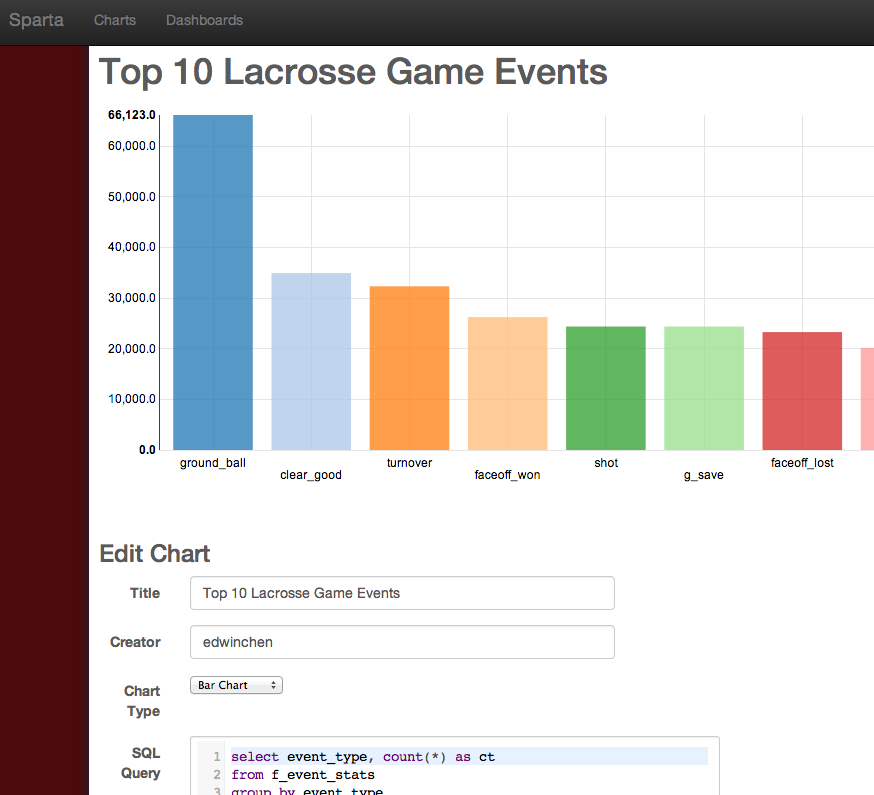Click into the Title input field
The height and width of the screenshot is (795, 874).
(x=402, y=593)
